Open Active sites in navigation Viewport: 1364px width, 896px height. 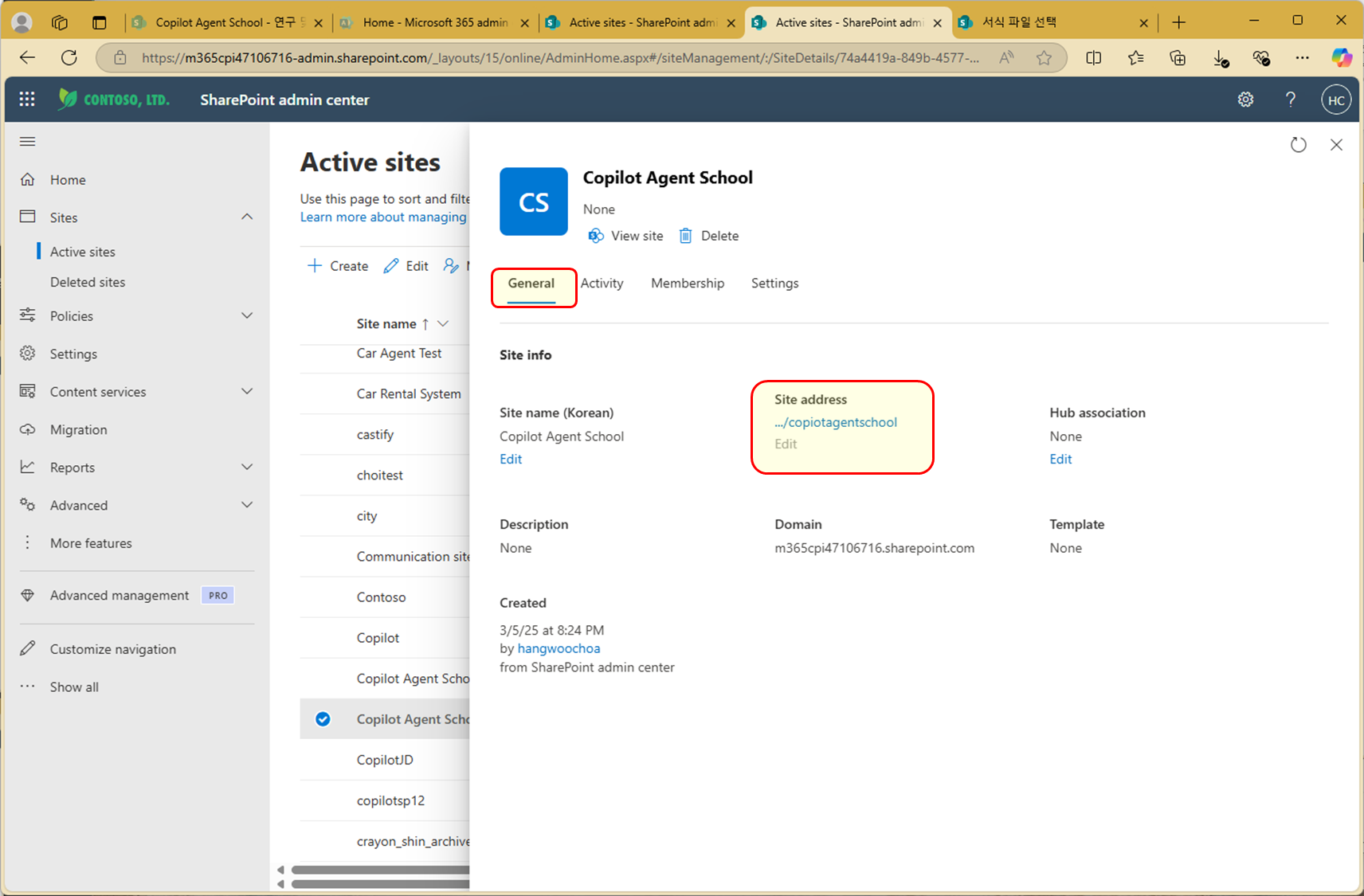[83, 252]
